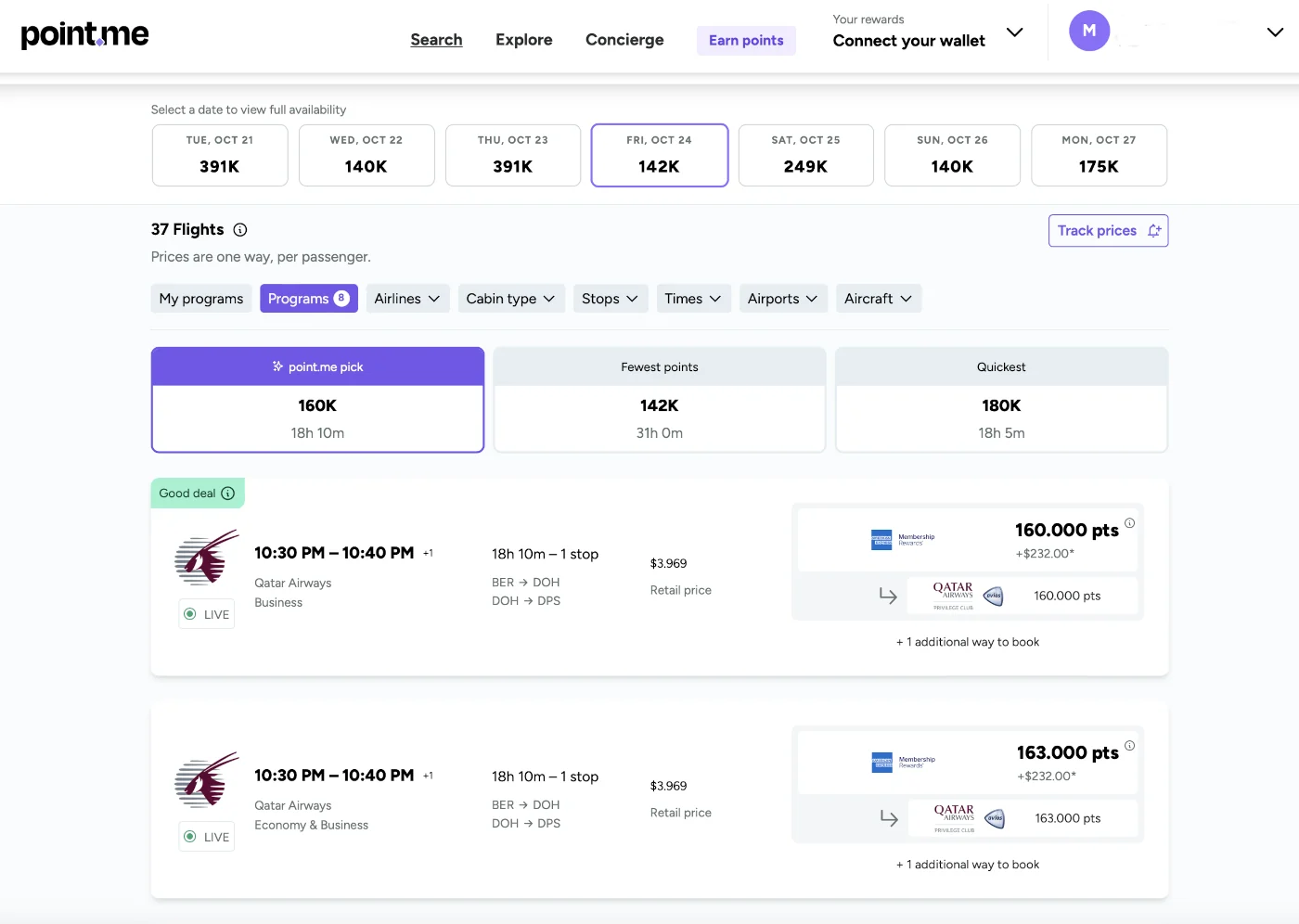Toggle the My programs filter
Screen dimensions: 1299x924
pos(201,299)
